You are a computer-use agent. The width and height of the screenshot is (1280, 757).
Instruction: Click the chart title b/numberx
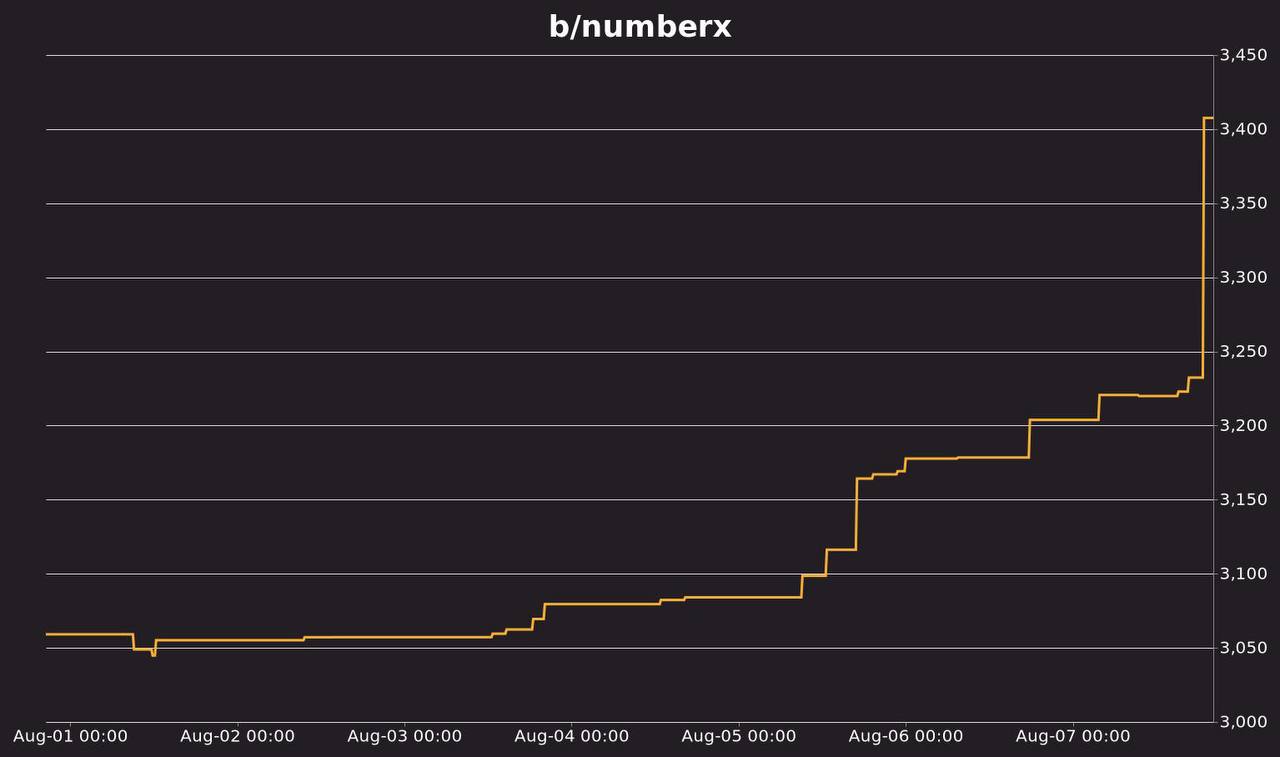pos(640,26)
